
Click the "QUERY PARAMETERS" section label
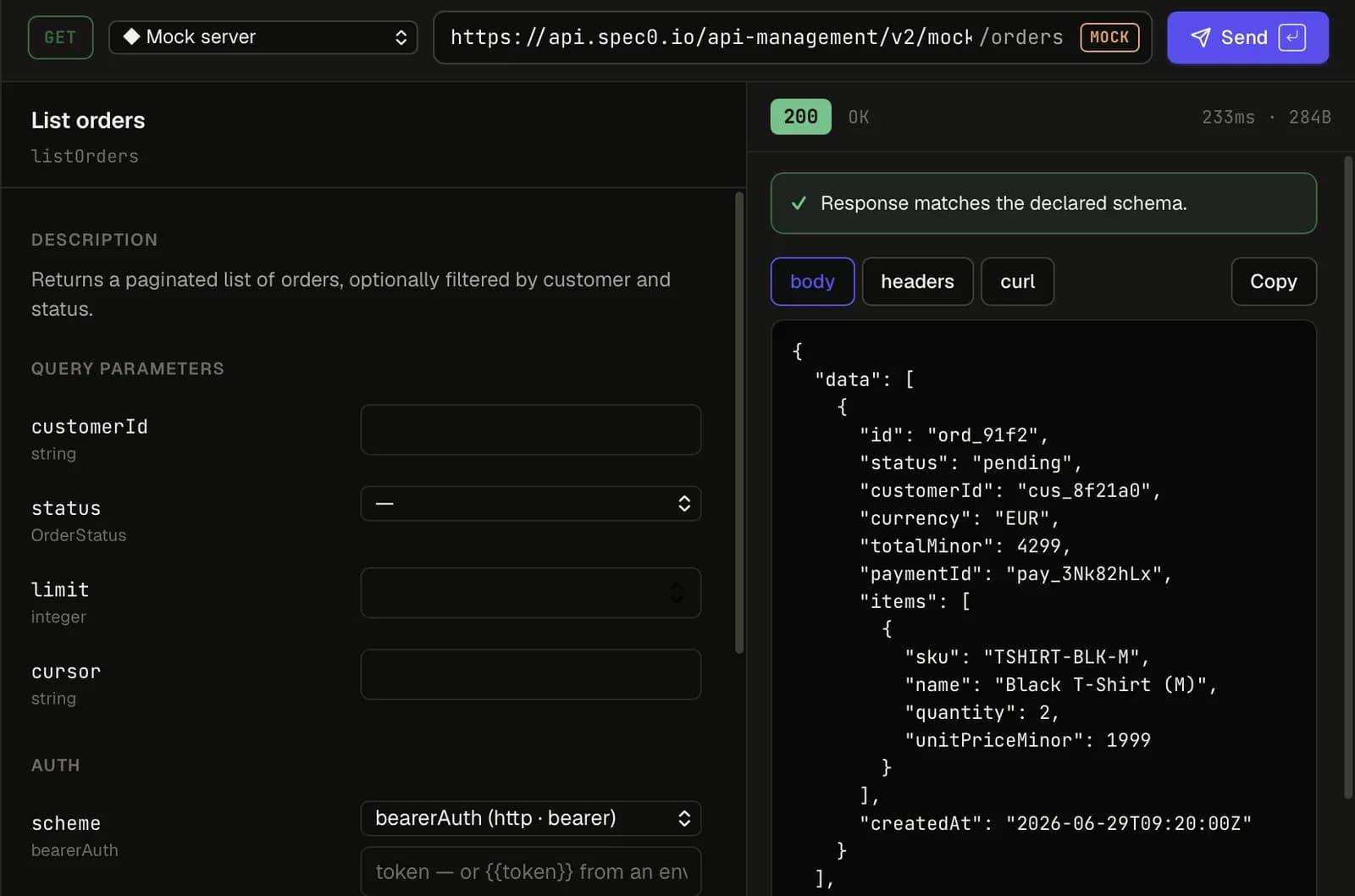[x=128, y=368]
